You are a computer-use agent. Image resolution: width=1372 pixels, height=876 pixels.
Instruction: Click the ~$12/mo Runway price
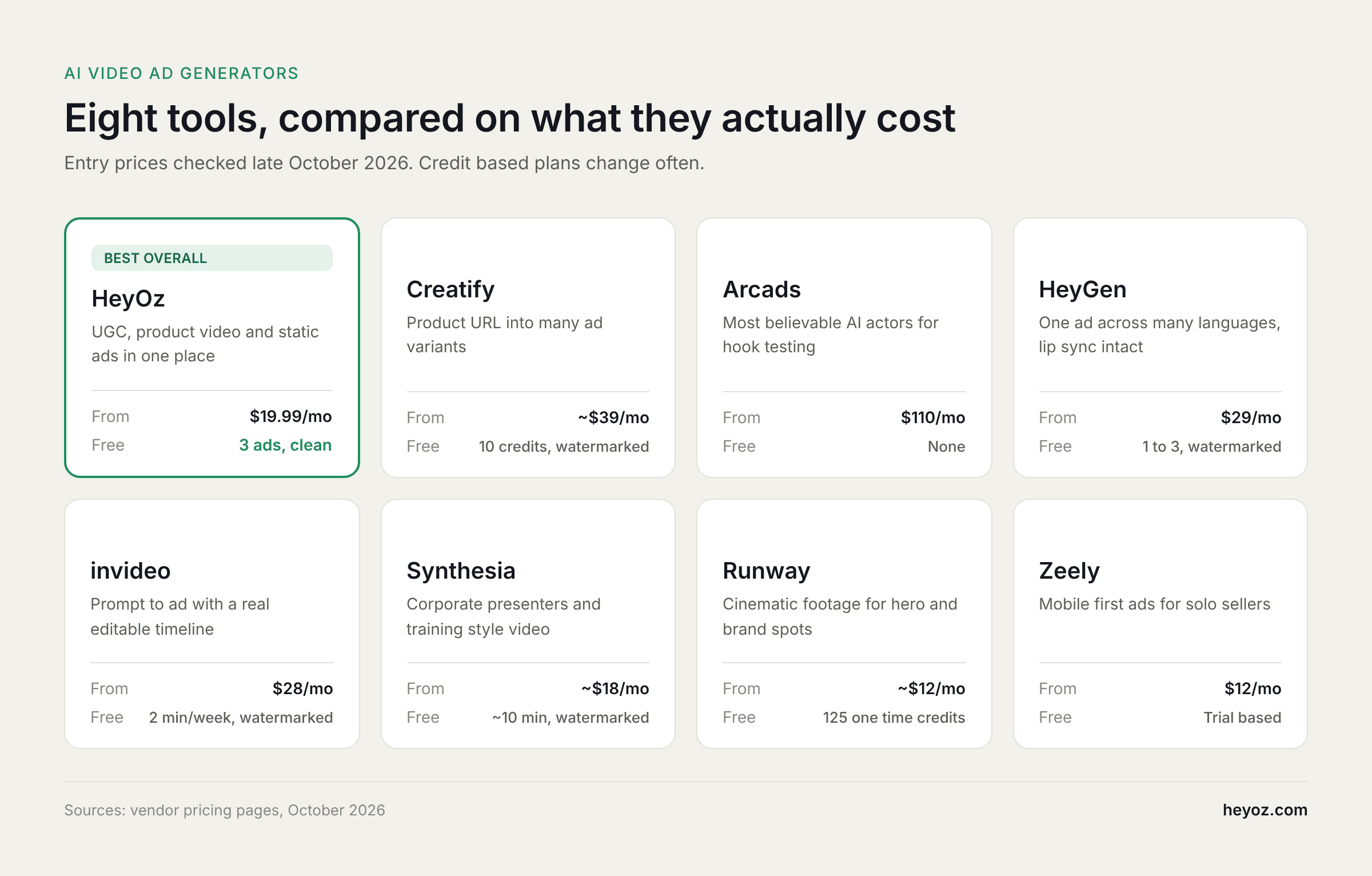(x=931, y=688)
